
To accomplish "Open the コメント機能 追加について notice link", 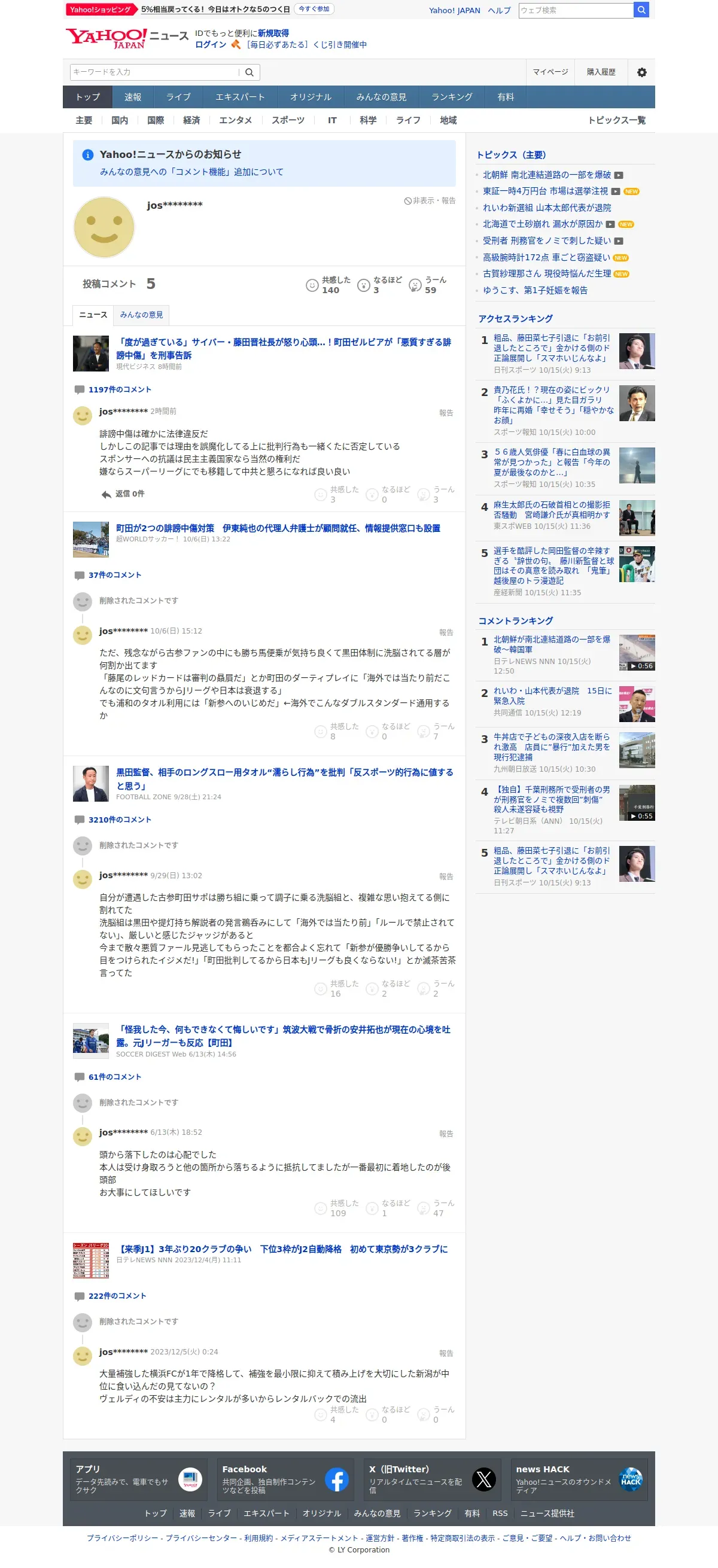I will tap(192, 172).
